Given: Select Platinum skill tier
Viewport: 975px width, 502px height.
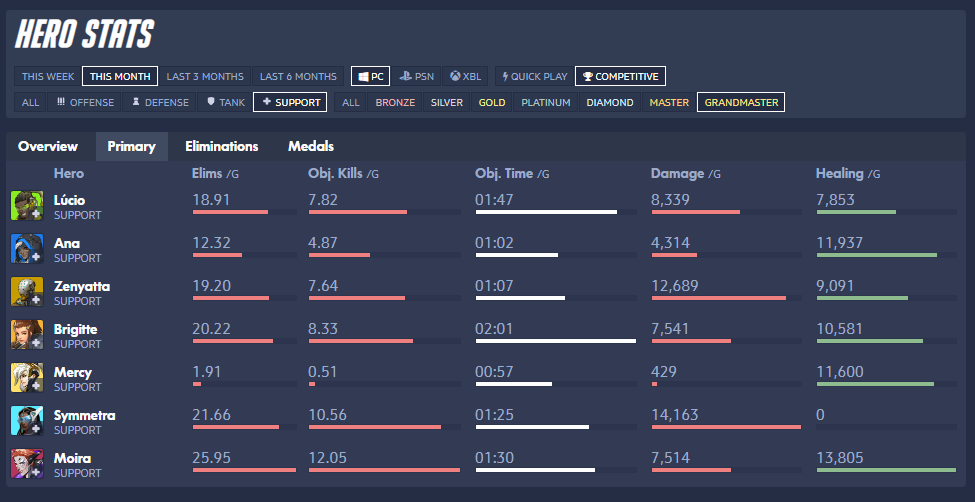Looking at the screenshot, I should [x=545, y=102].
